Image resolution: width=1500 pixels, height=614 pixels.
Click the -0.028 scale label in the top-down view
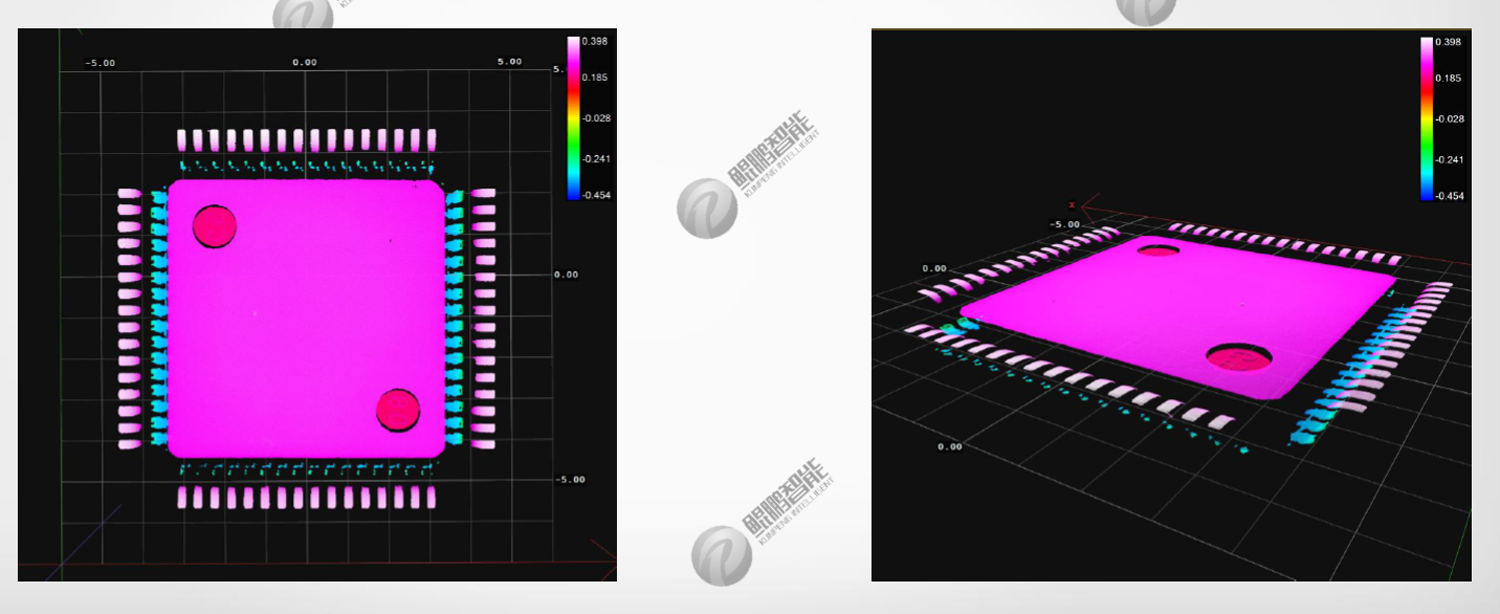(x=596, y=118)
